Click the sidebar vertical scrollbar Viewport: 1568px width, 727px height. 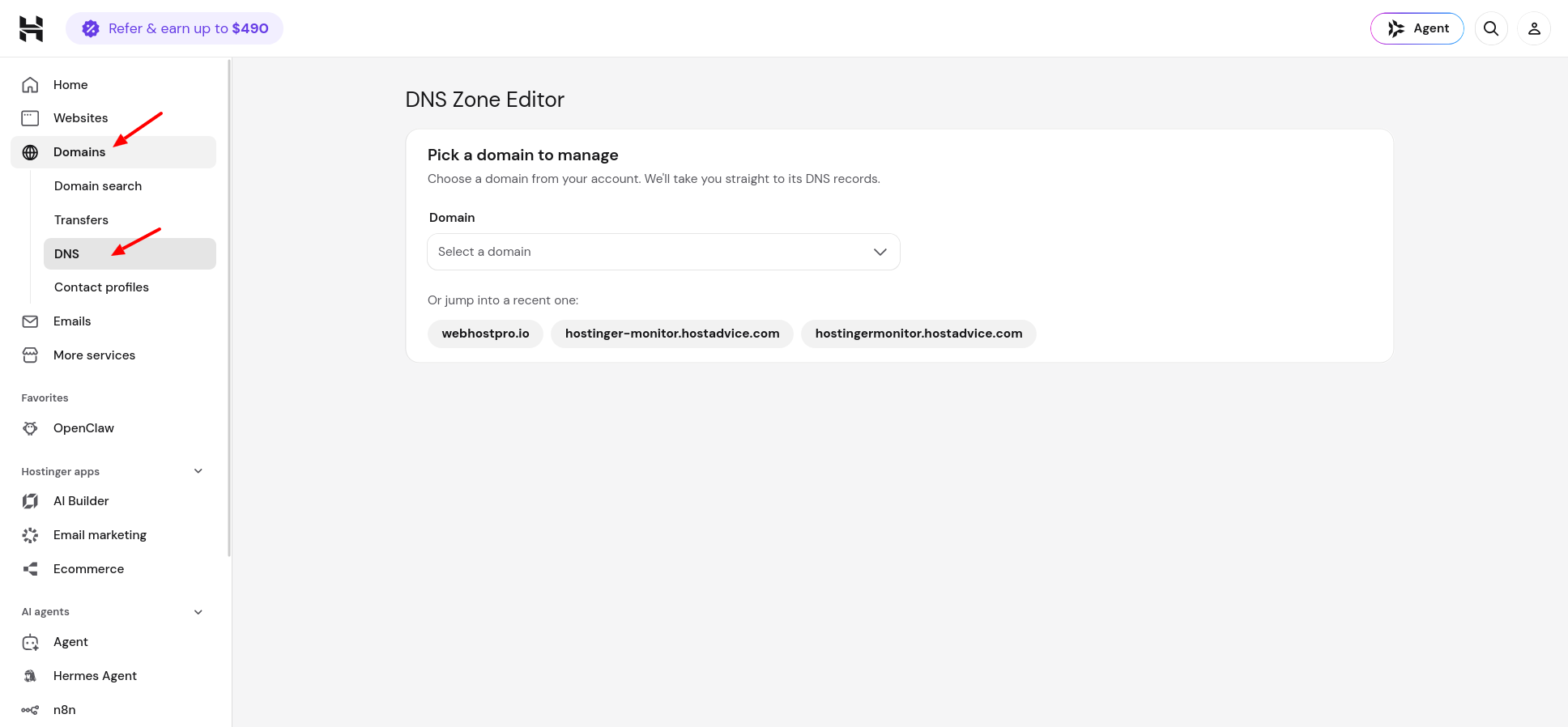tap(229, 308)
